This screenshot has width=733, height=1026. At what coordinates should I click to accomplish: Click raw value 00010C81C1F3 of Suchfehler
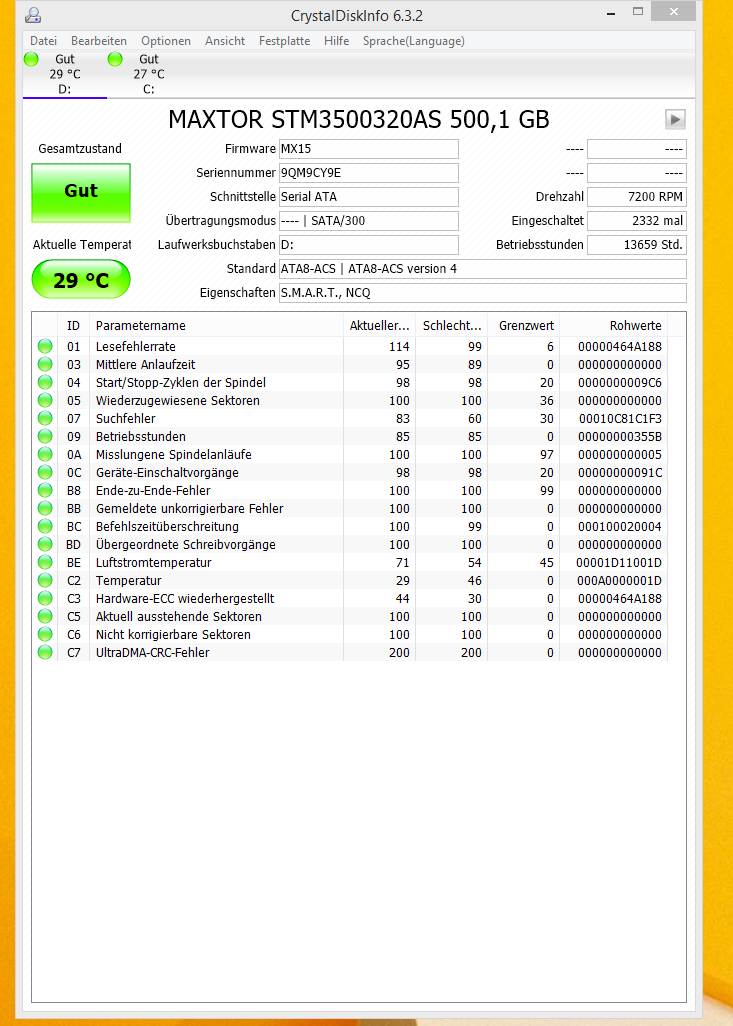coord(620,418)
